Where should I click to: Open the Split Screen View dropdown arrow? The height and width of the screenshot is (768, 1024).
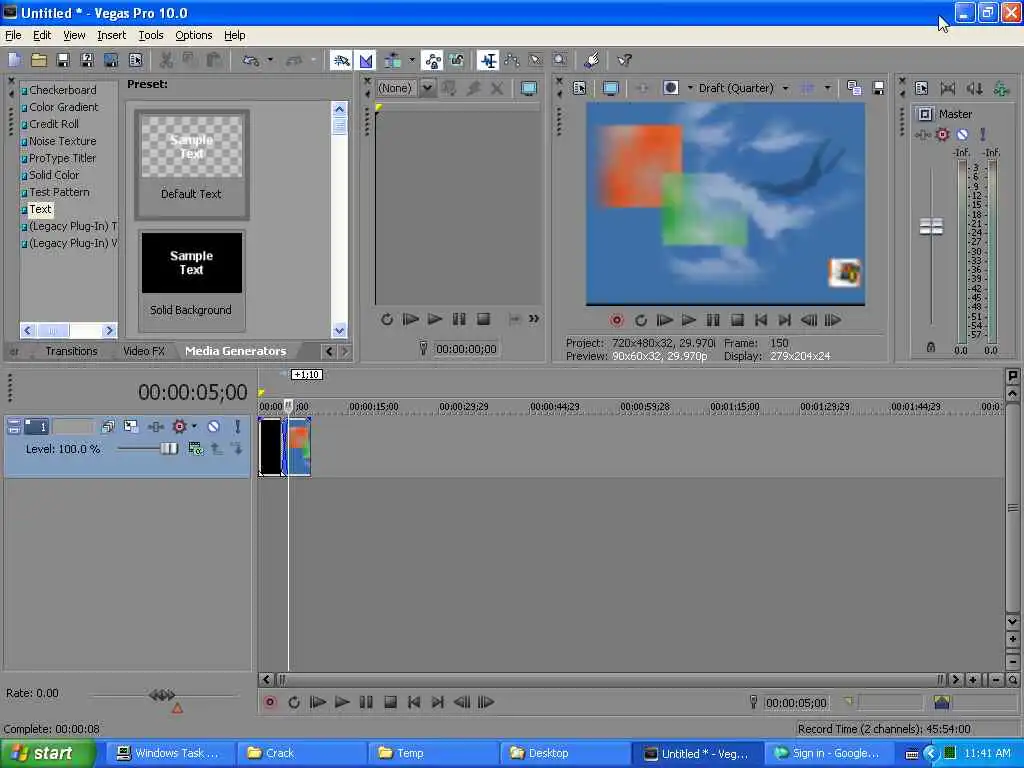690,88
